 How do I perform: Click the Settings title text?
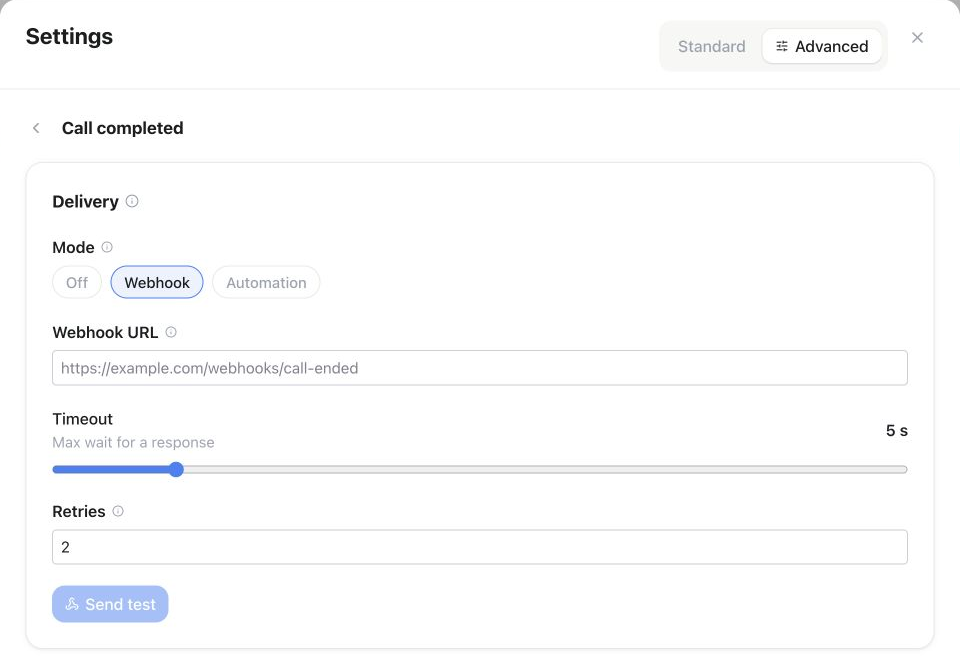click(x=69, y=36)
